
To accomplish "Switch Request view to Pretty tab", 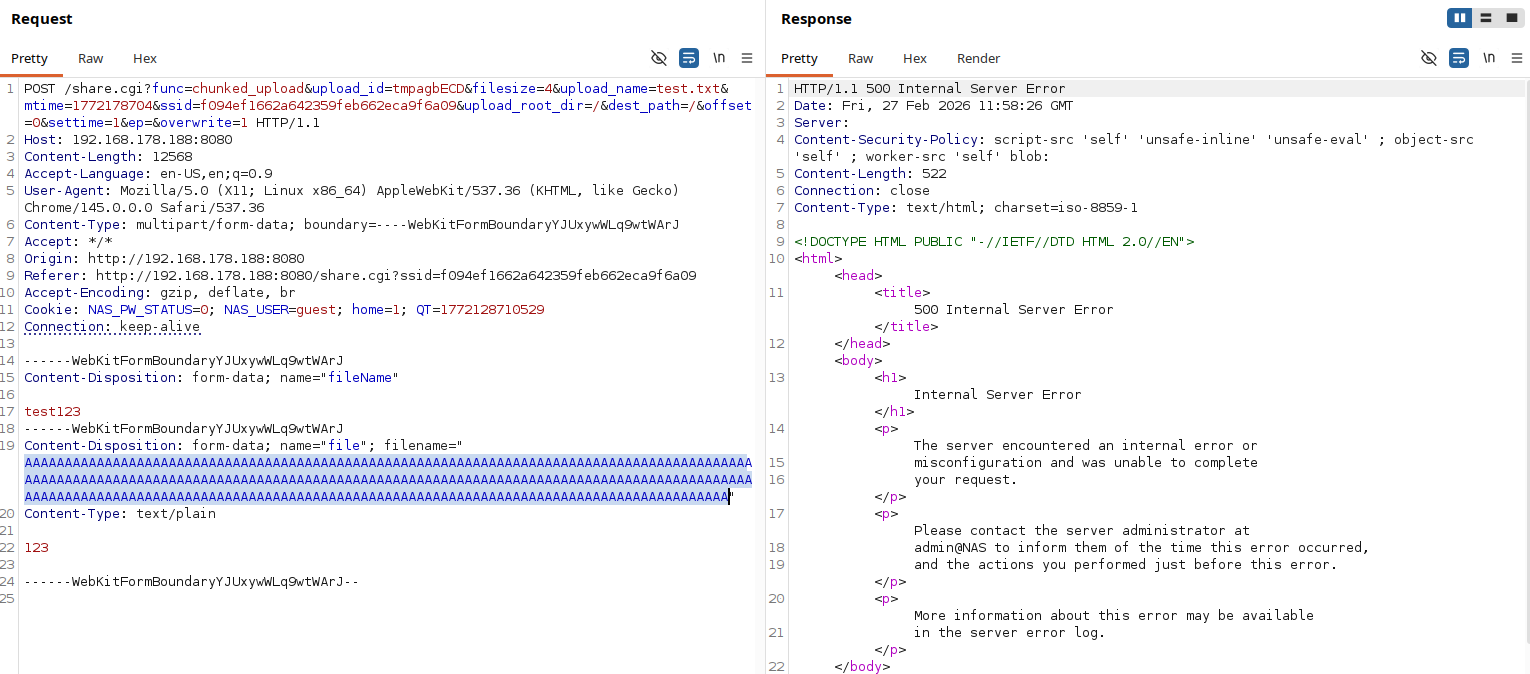I will point(30,58).
